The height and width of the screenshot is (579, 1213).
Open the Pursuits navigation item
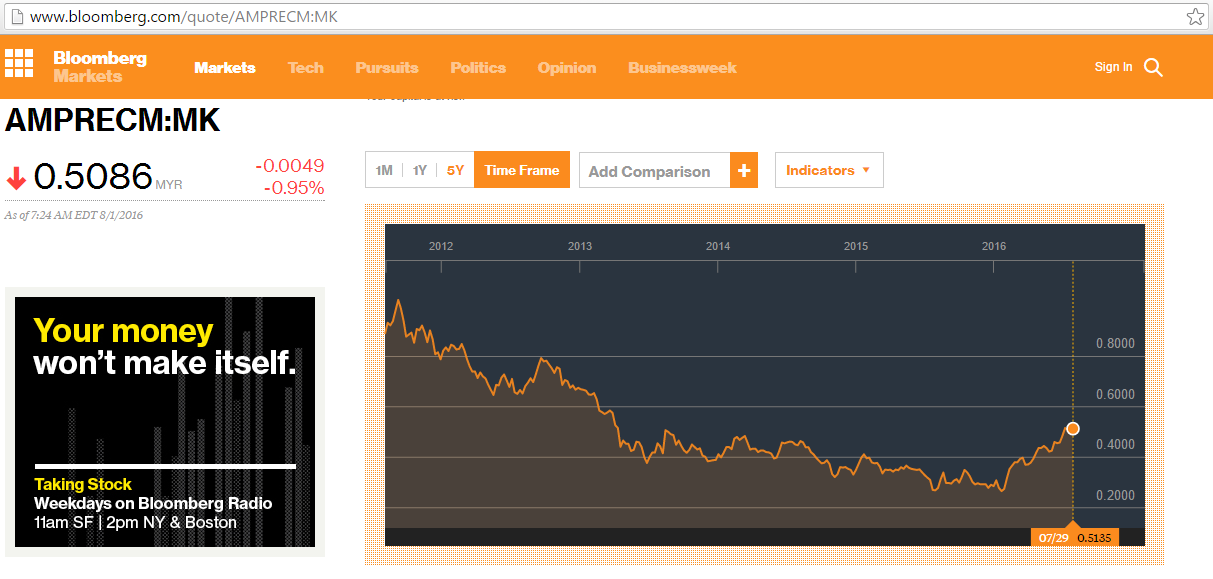pos(387,68)
